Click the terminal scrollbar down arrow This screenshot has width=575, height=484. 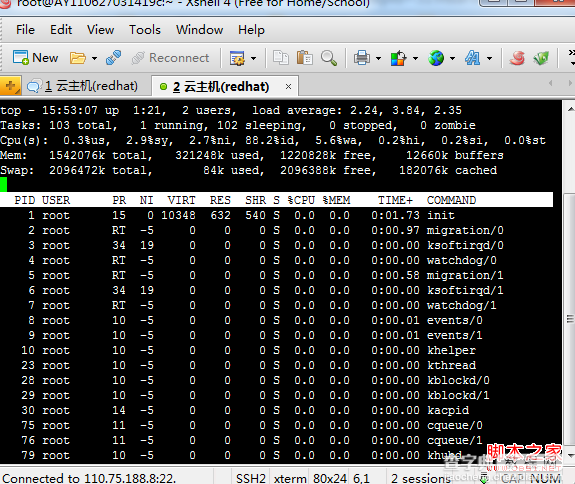pyautogui.click(x=571, y=456)
